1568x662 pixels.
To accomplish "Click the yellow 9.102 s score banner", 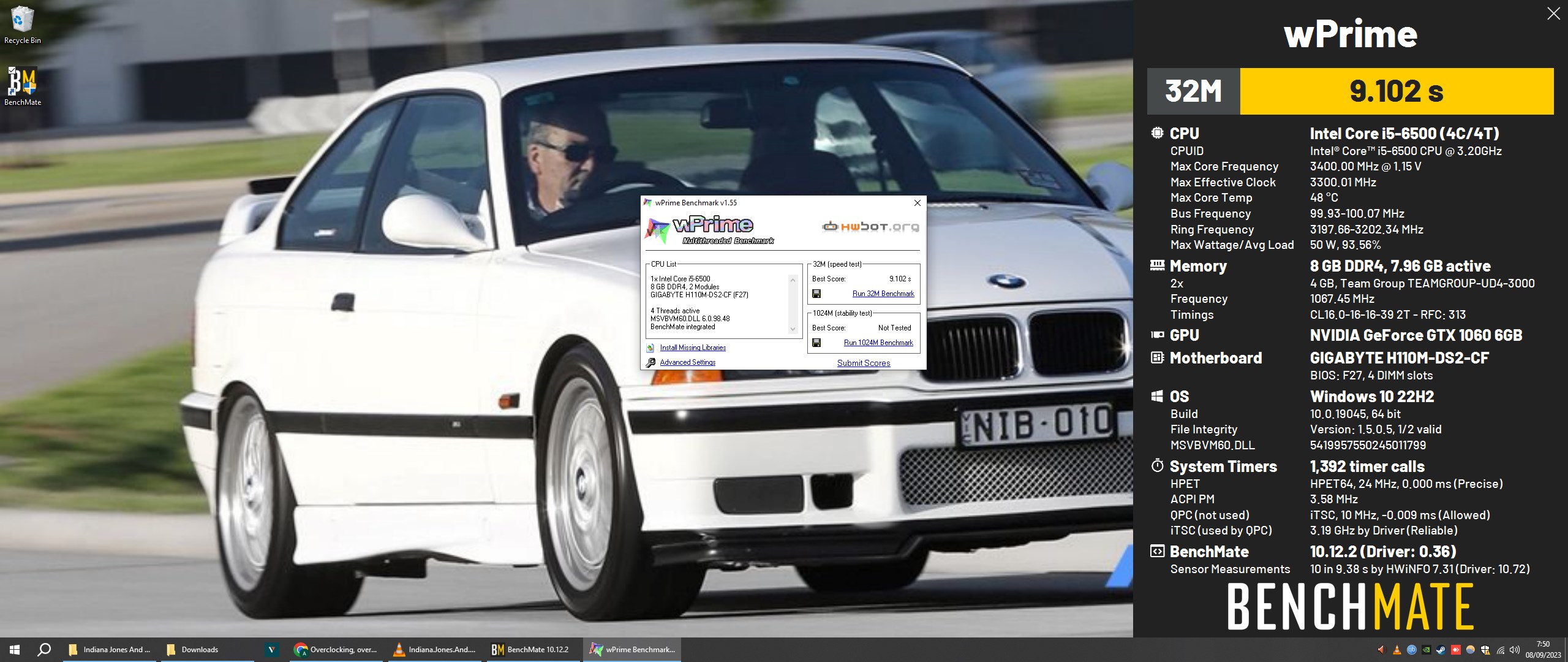I will 1396,91.
